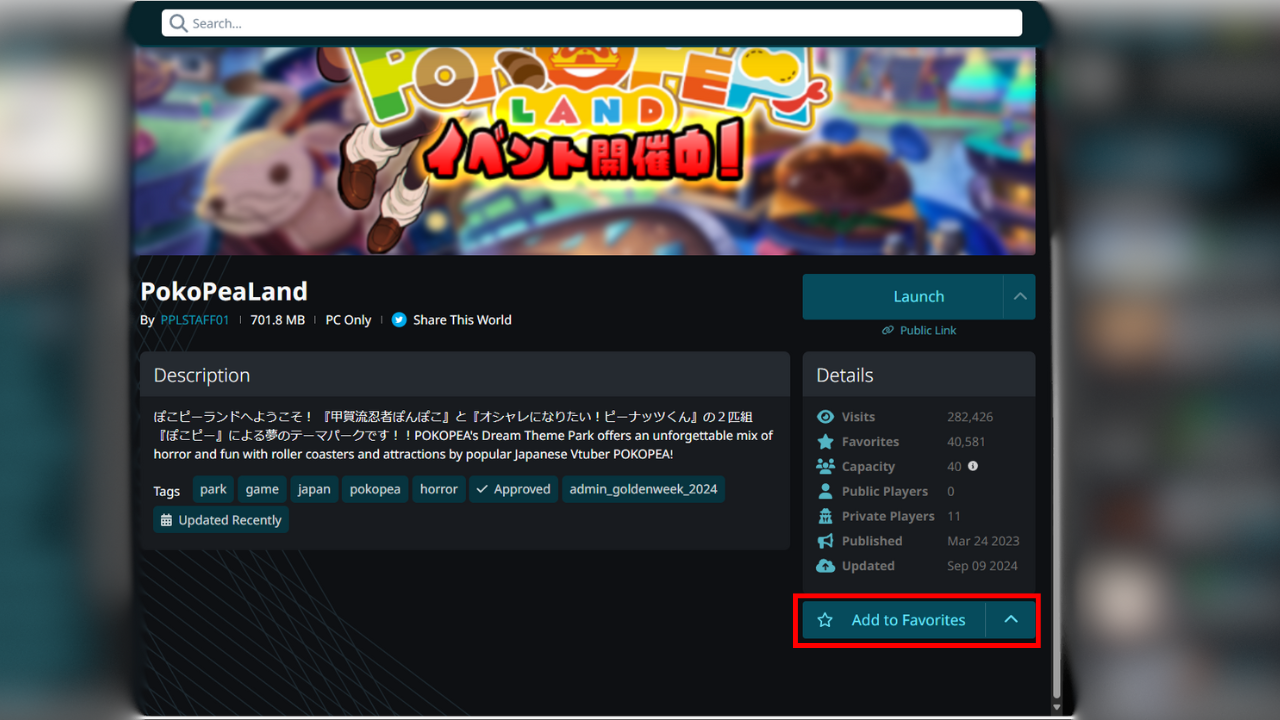Select the japan tag
Screen dimensions: 1280x720
pyautogui.click(x=314, y=489)
